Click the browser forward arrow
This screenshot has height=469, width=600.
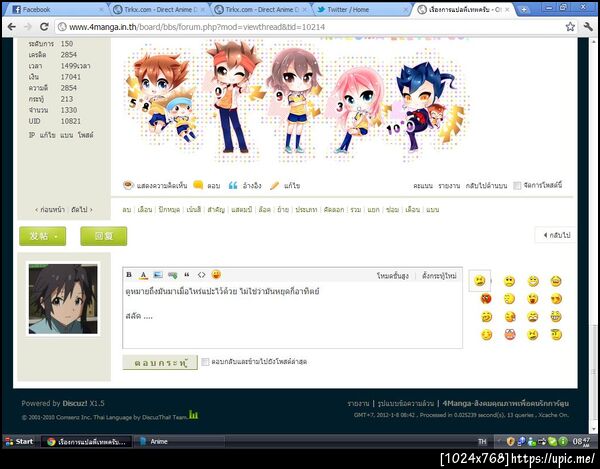(28, 26)
